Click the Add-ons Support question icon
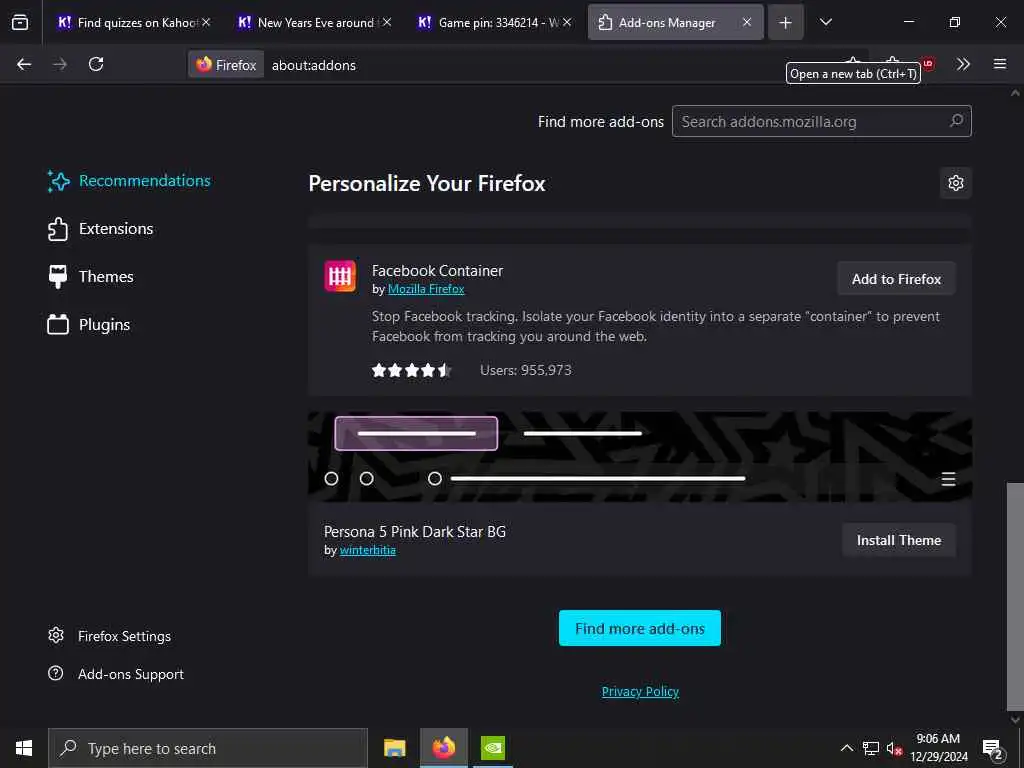The height and width of the screenshot is (768, 1024). point(56,673)
